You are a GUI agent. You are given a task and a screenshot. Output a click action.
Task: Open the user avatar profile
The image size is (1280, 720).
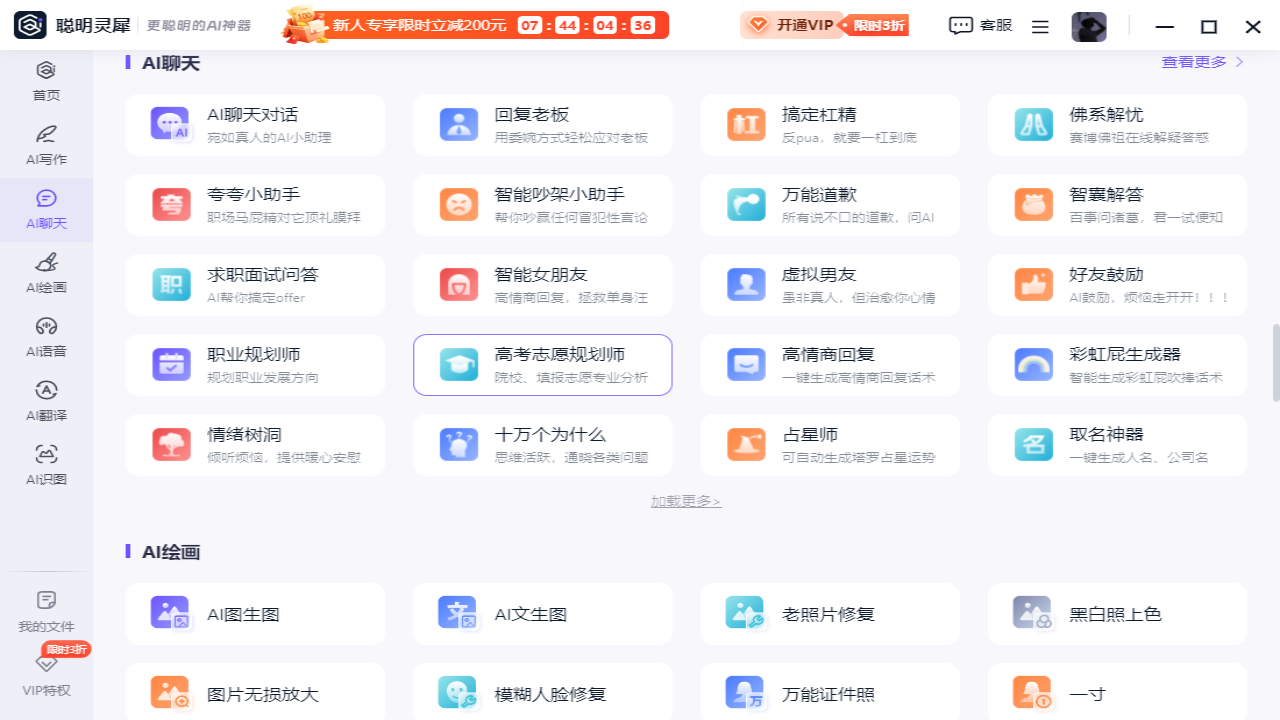(x=1089, y=27)
